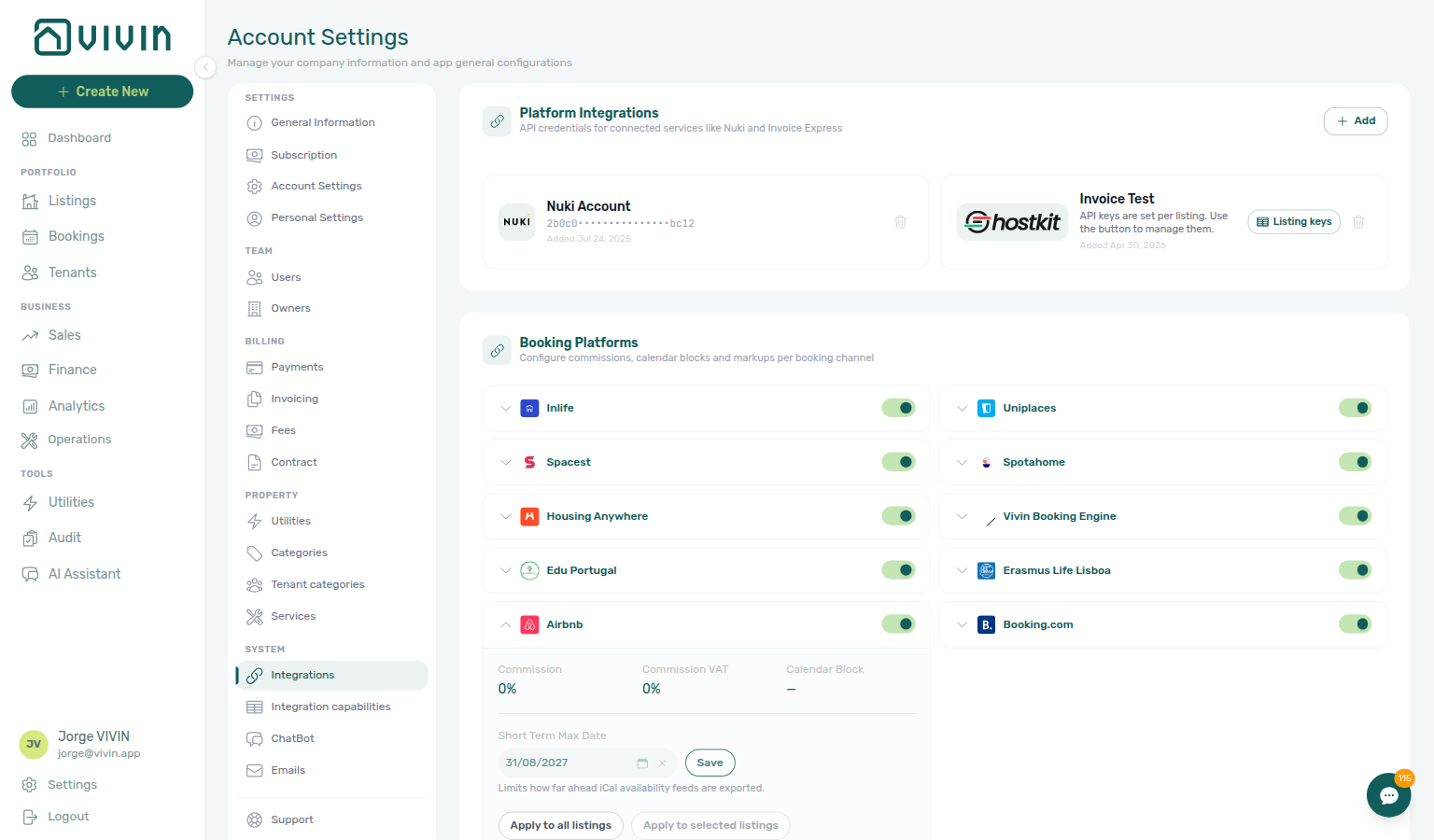Clear the Short Term Max Date

click(x=663, y=763)
